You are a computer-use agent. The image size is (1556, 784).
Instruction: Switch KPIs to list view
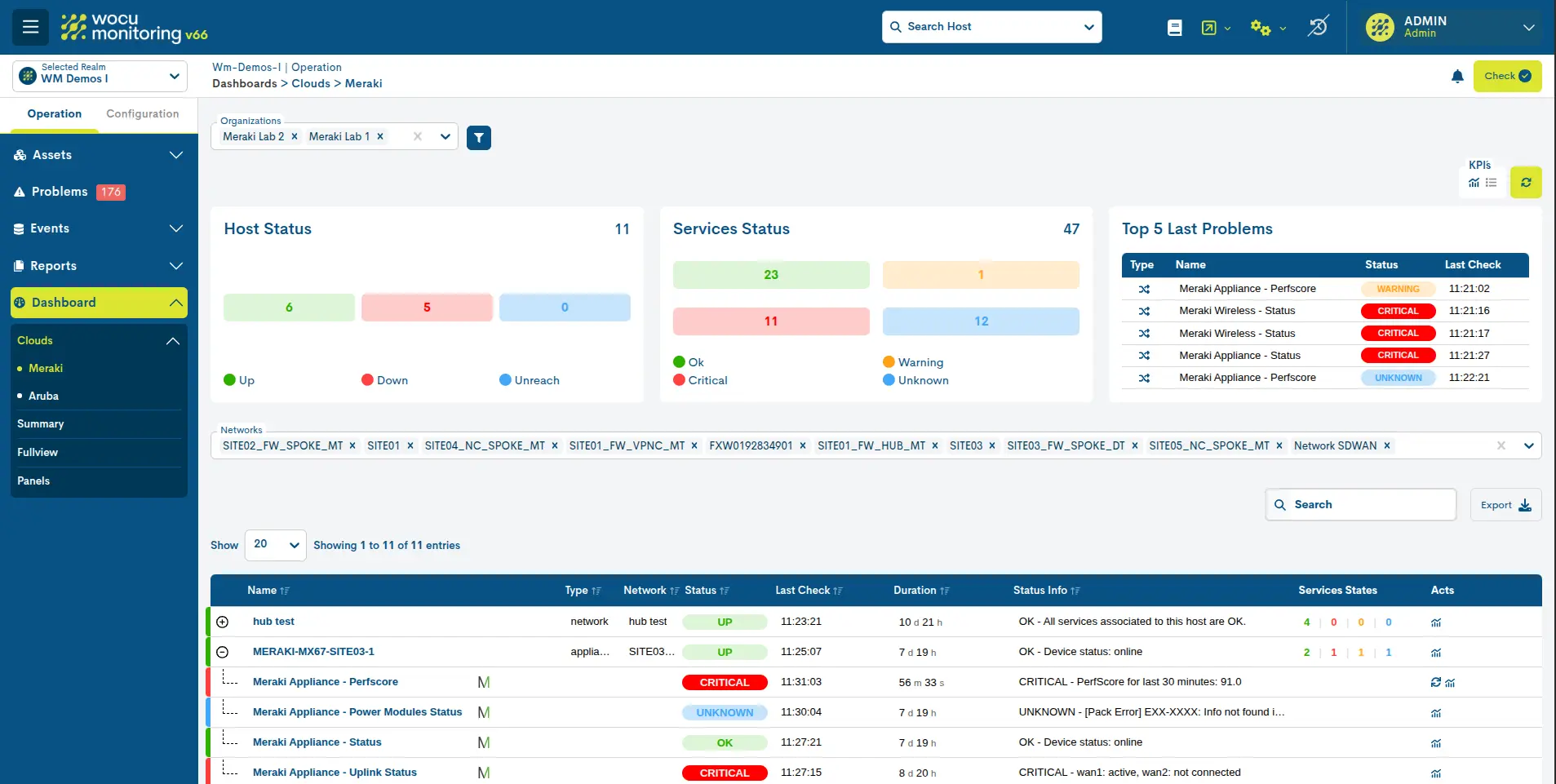click(1491, 183)
